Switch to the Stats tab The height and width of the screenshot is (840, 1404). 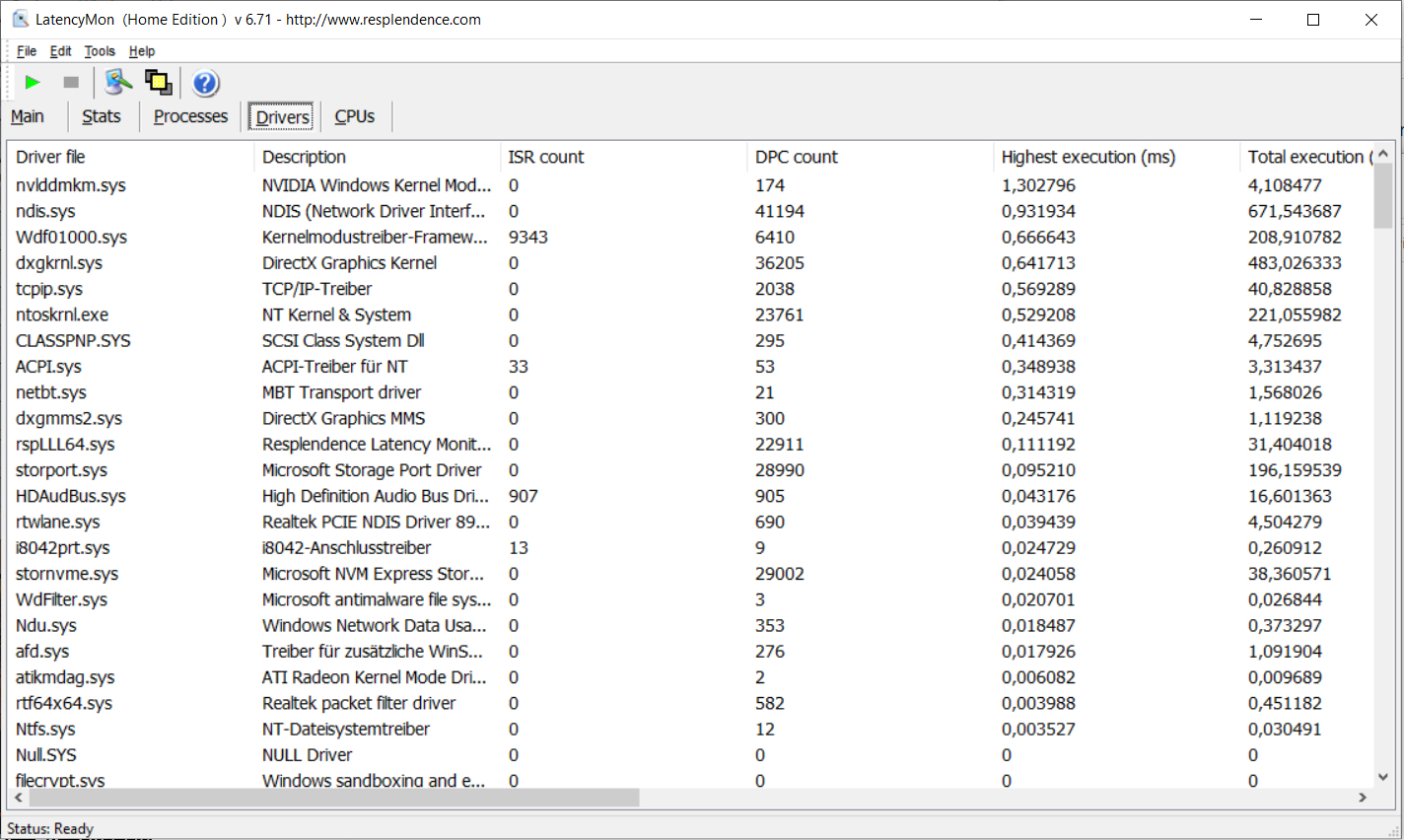(x=102, y=116)
